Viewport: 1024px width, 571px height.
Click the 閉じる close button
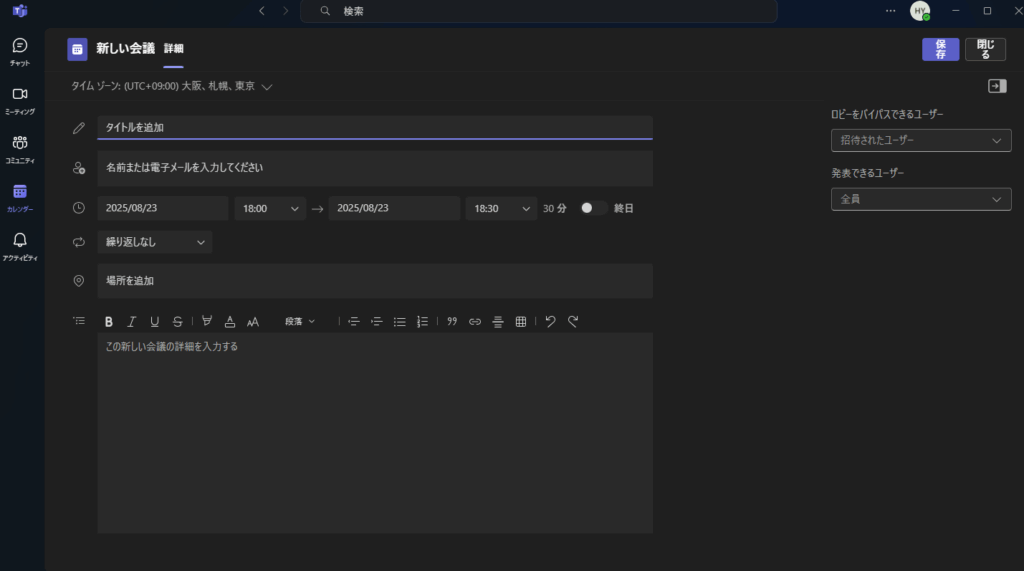(x=985, y=49)
